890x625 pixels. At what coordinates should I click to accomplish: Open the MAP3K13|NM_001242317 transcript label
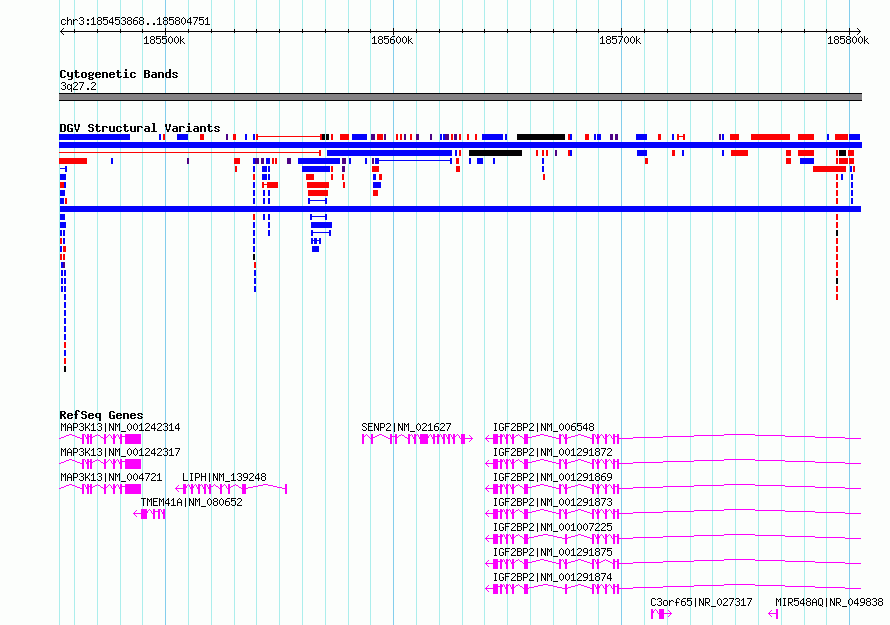(x=120, y=452)
